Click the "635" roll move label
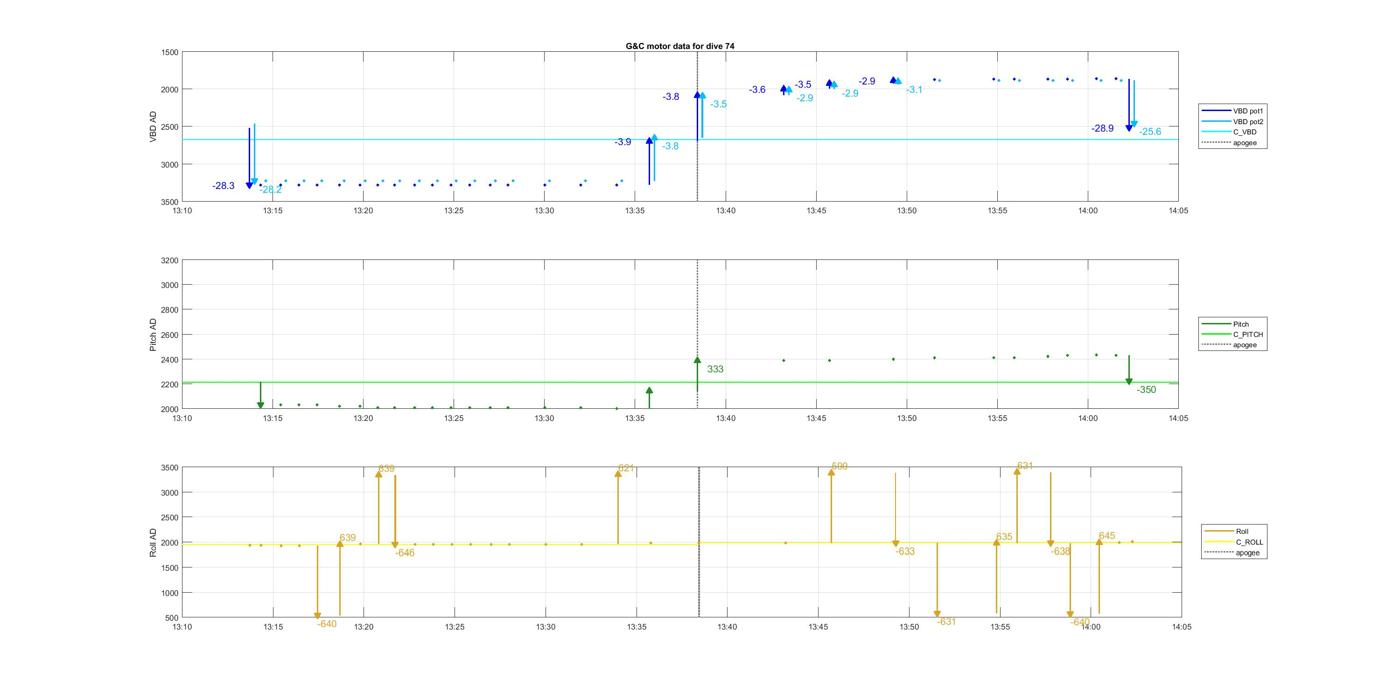This screenshot has height=693, width=1400. pos(1005,537)
